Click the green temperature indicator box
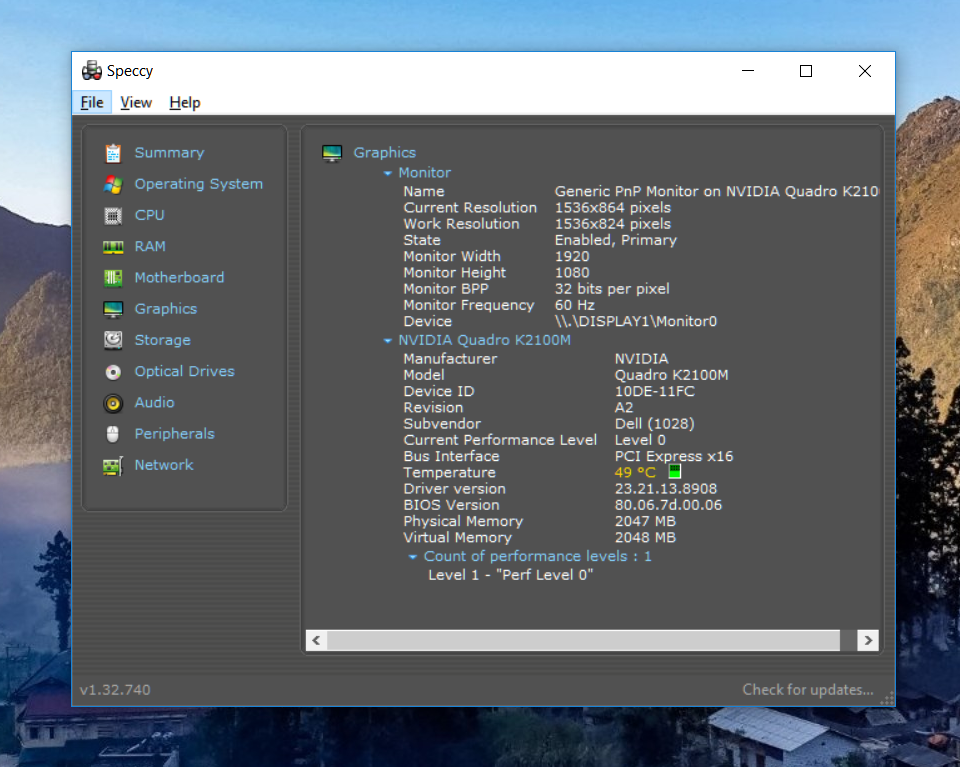Image resolution: width=960 pixels, height=767 pixels. click(x=675, y=471)
